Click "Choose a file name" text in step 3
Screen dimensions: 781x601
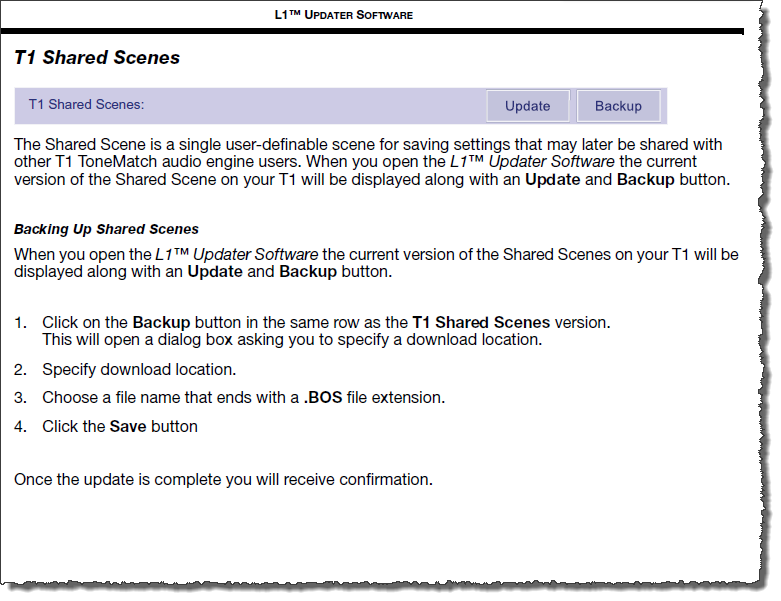click(x=110, y=398)
